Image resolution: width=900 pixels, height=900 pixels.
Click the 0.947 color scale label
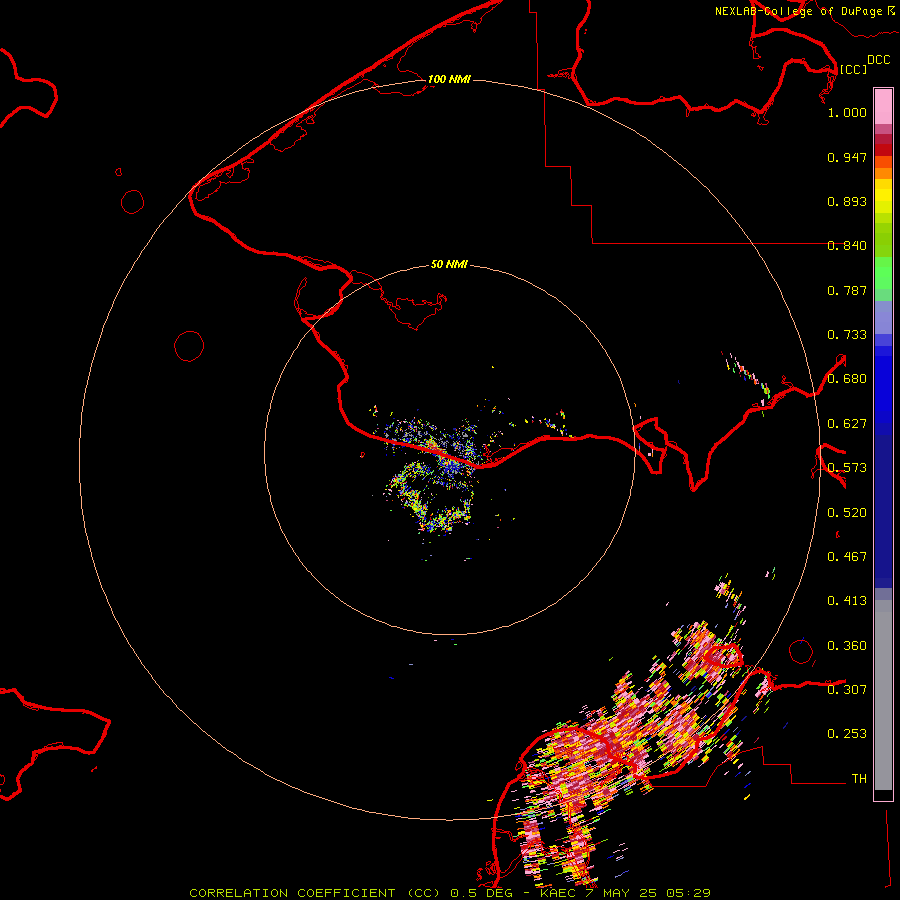click(847, 157)
